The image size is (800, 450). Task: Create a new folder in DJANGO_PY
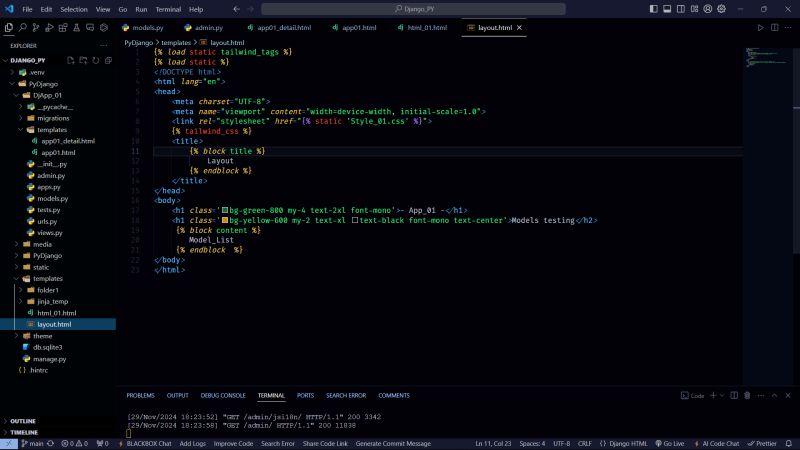tap(83, 60)
